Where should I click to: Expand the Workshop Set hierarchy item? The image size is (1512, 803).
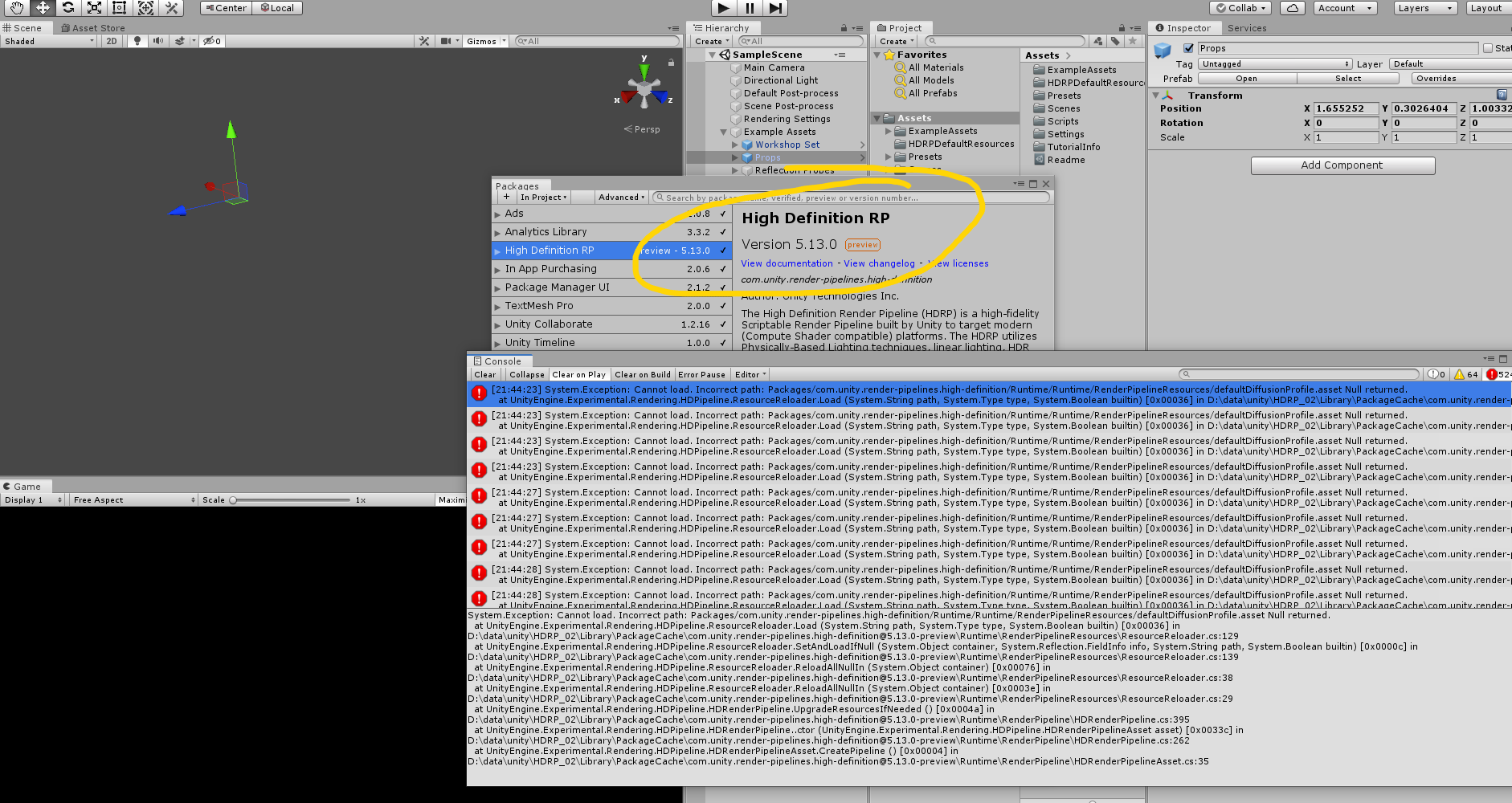[x=734, y=145]
